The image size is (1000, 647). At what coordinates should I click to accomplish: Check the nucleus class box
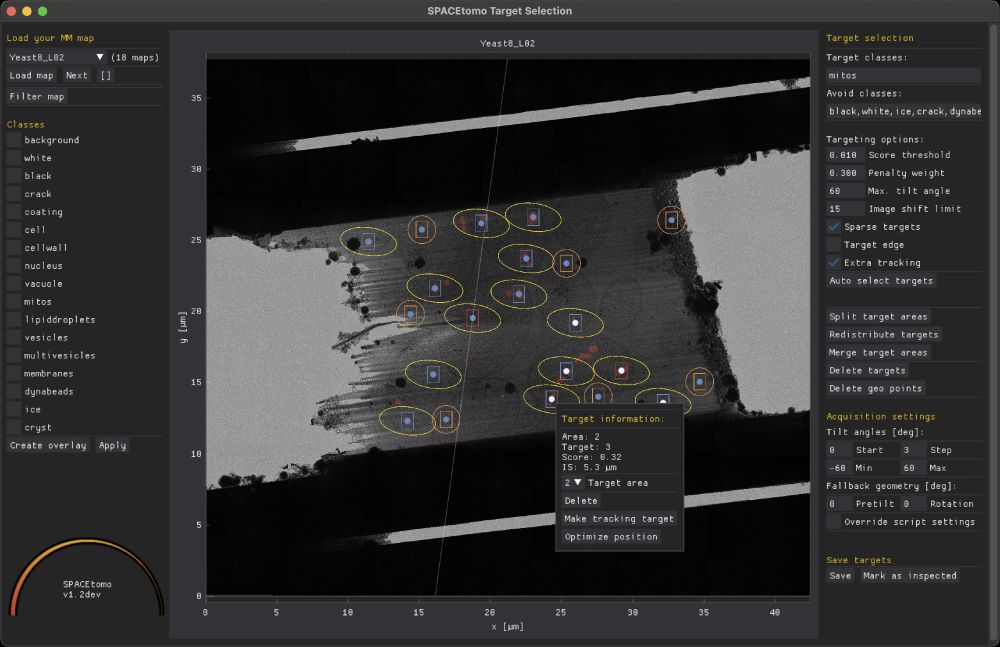(x=13, y=265)
